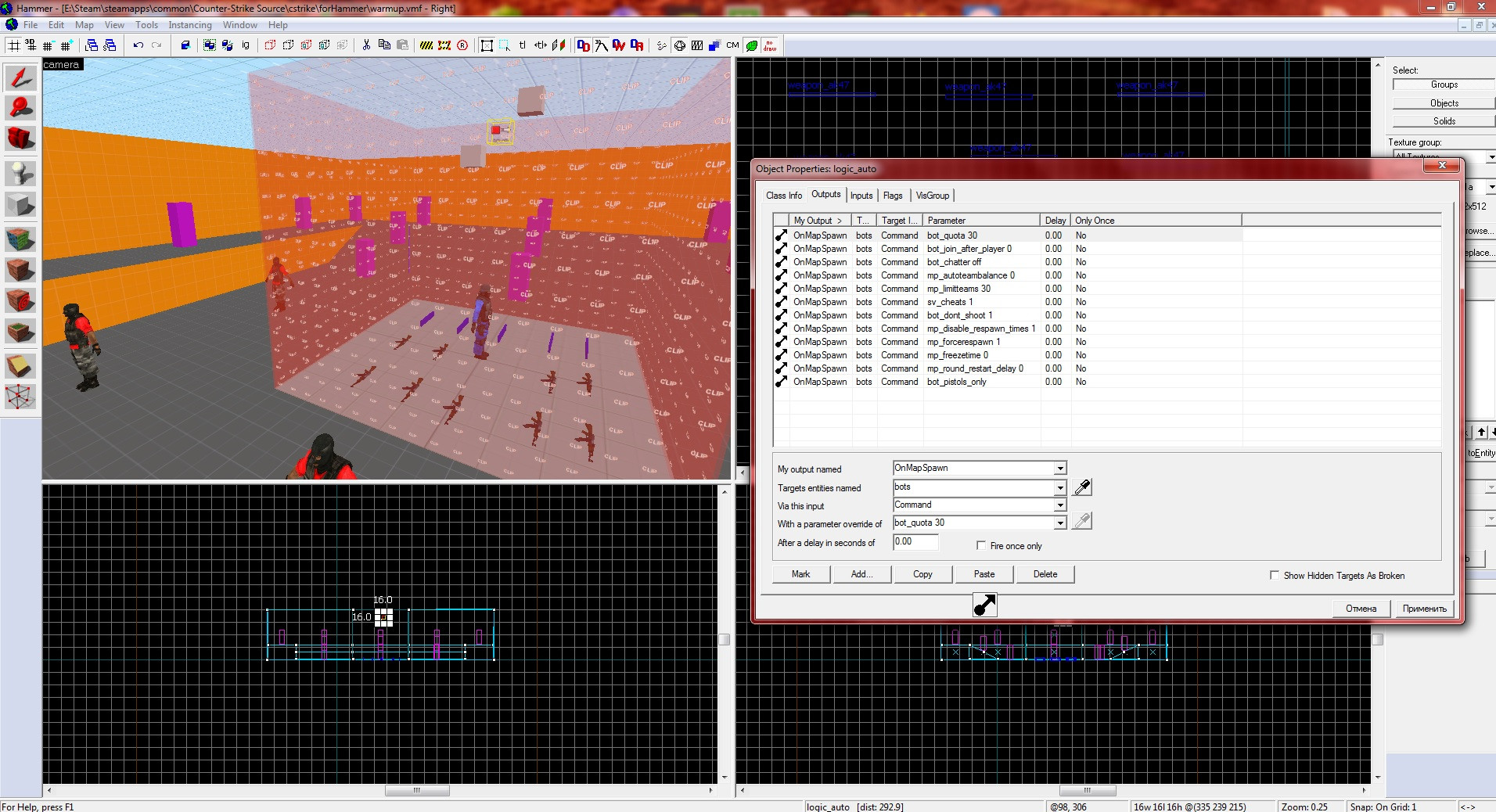
Task: Select the Magnify zoom tool
Action: pyautogui.click(x=20, y=108)
